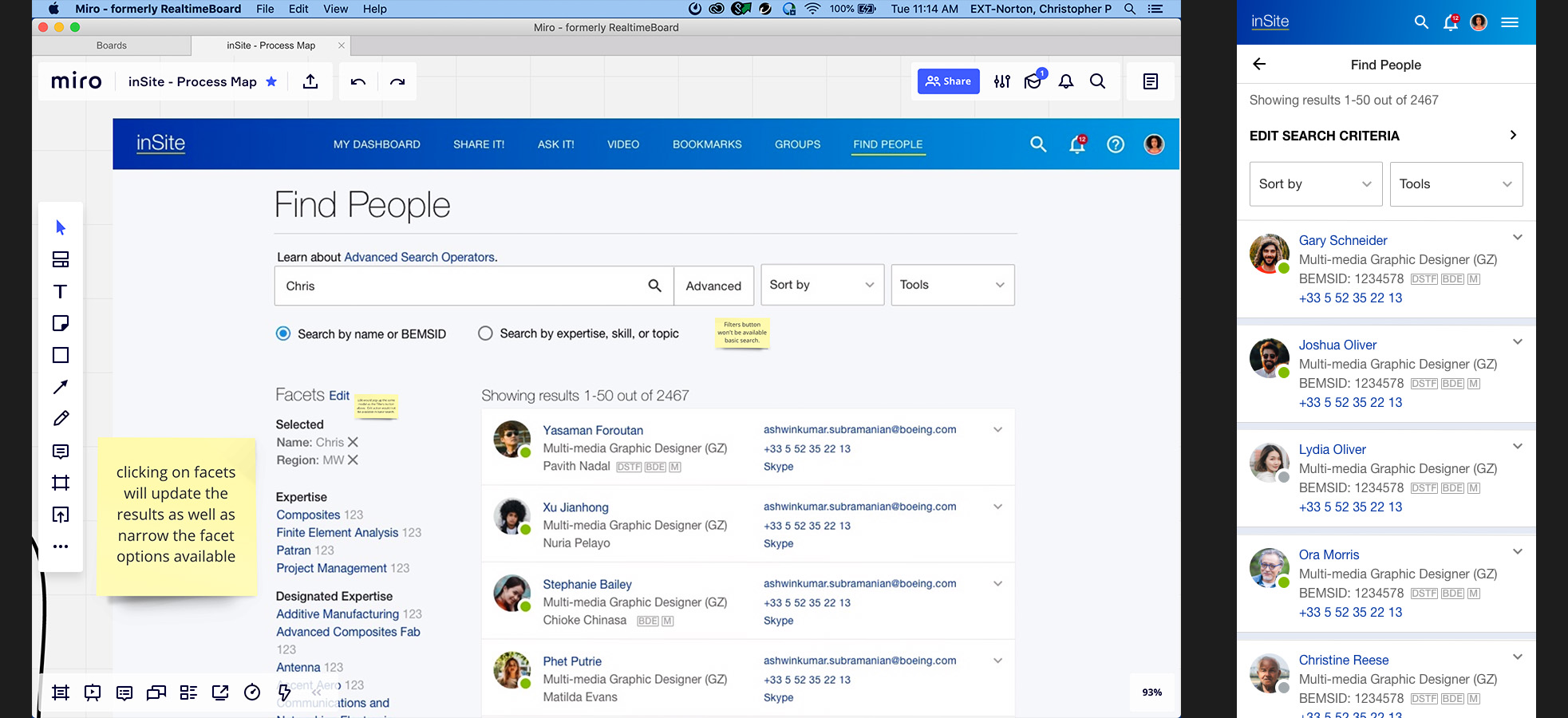Open Sort by dropdown in desktop mockup
1568x718 pixels.
click(822, 285)
